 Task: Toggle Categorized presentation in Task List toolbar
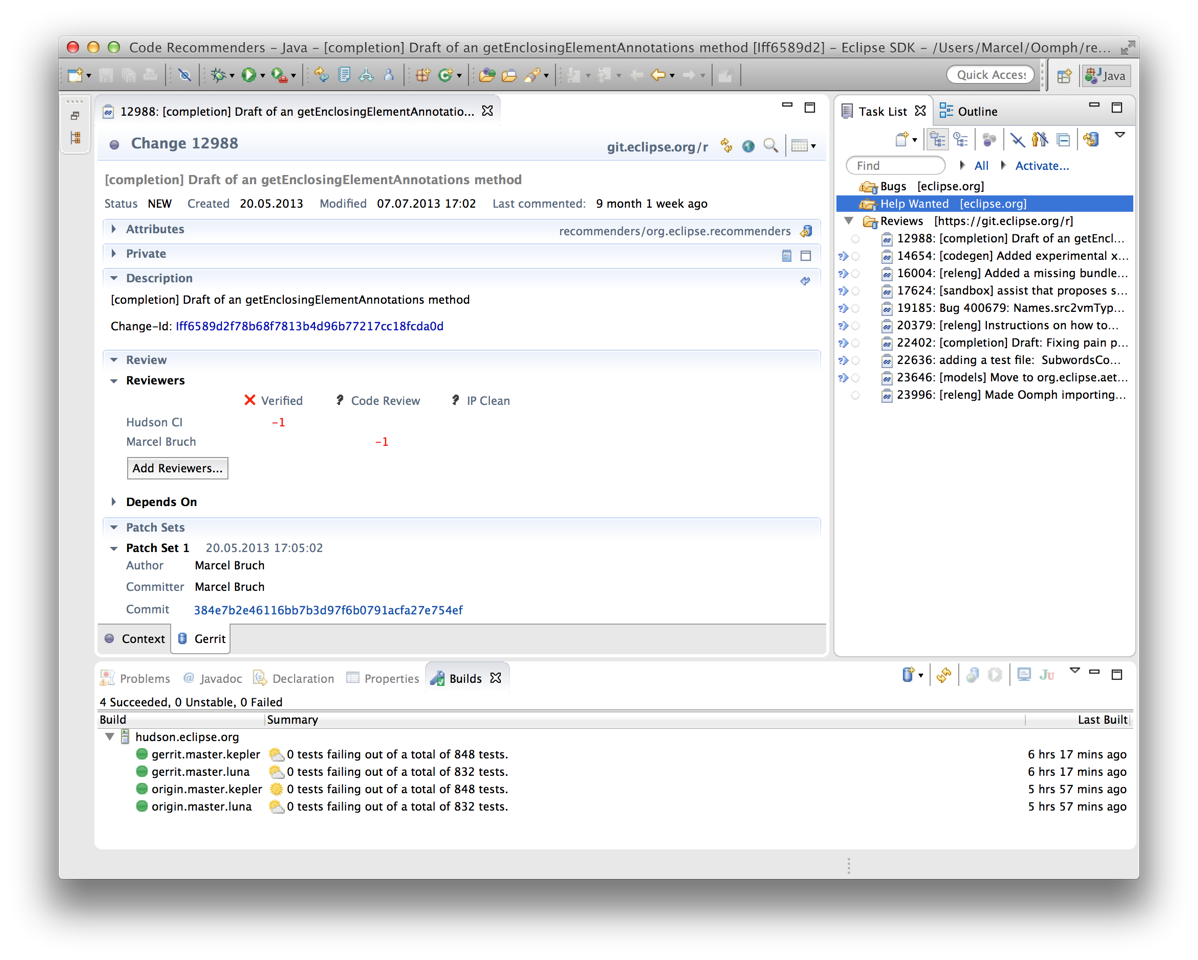pos(937,140)
